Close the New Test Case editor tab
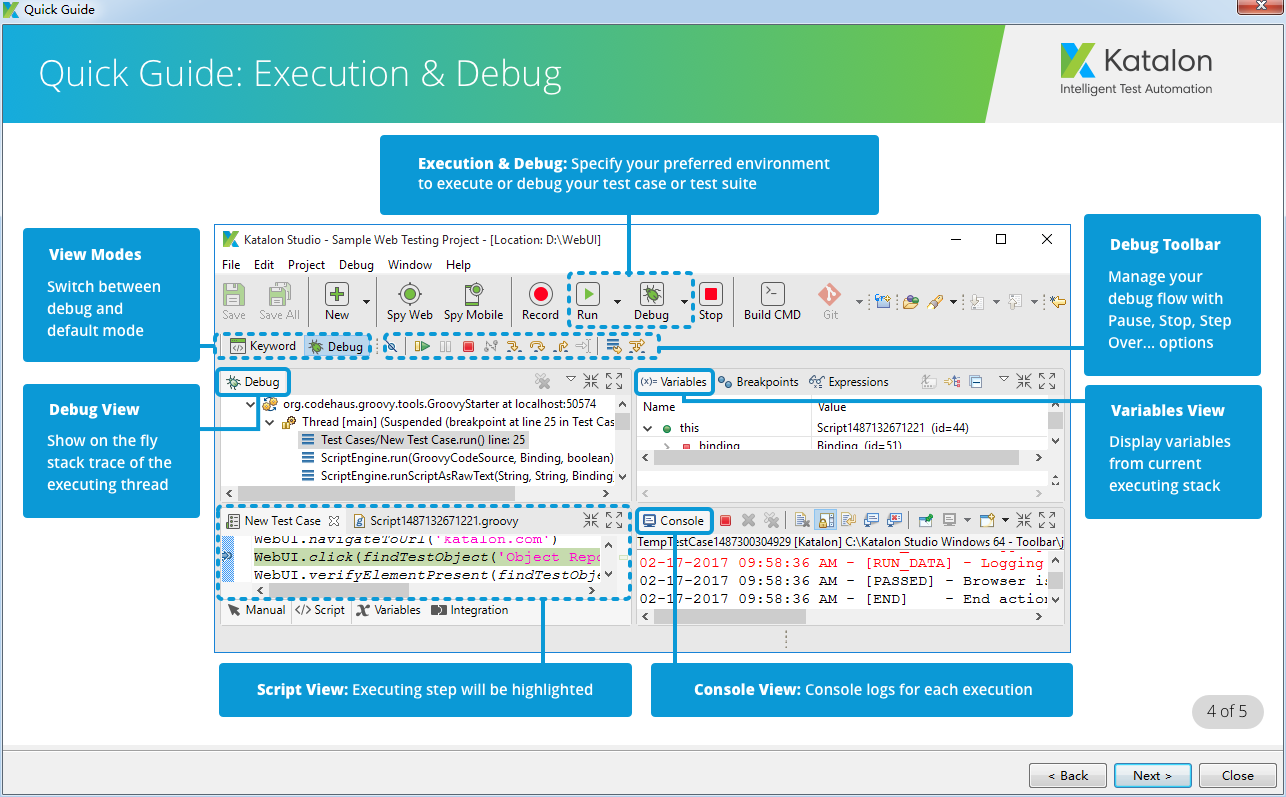The width and height of the screenshot is (1286, 797). coord(334,521)
